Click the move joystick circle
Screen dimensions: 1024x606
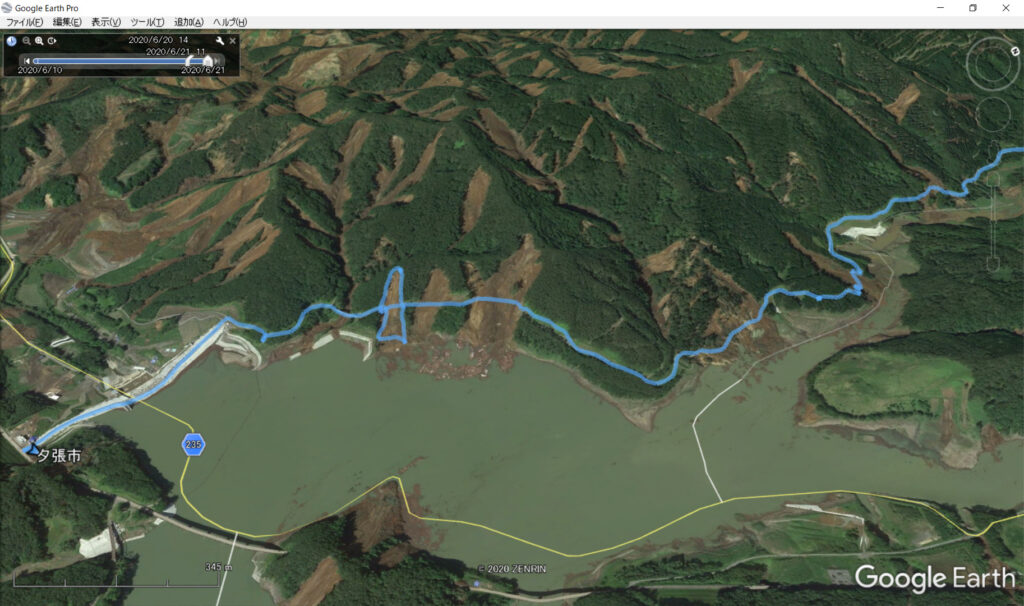click(x=993, y=114)
